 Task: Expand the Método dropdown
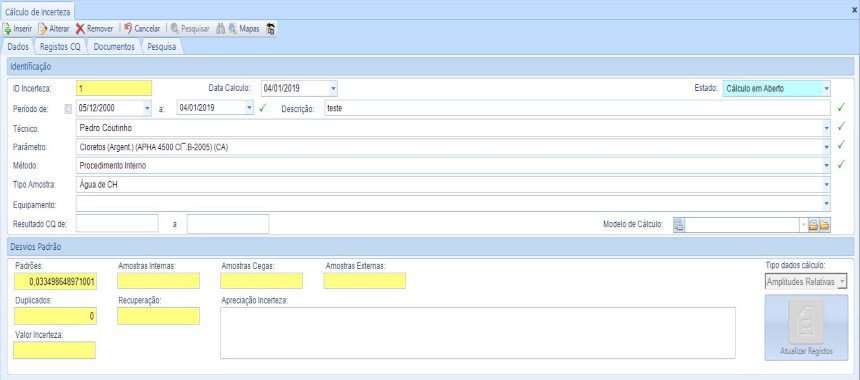click(827, 166)
